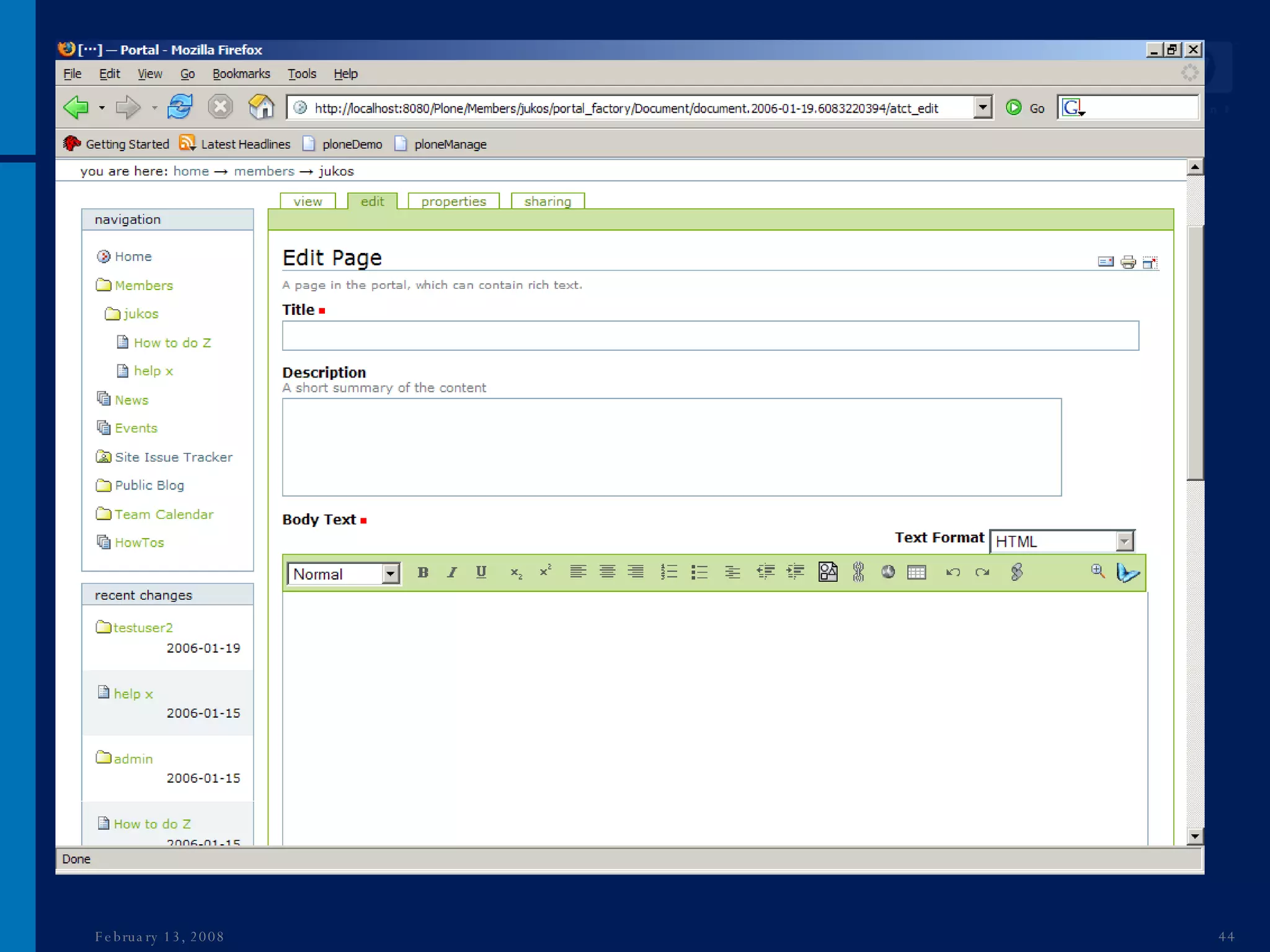Click the undo arrow in editor toolbar

click(953, 572)
